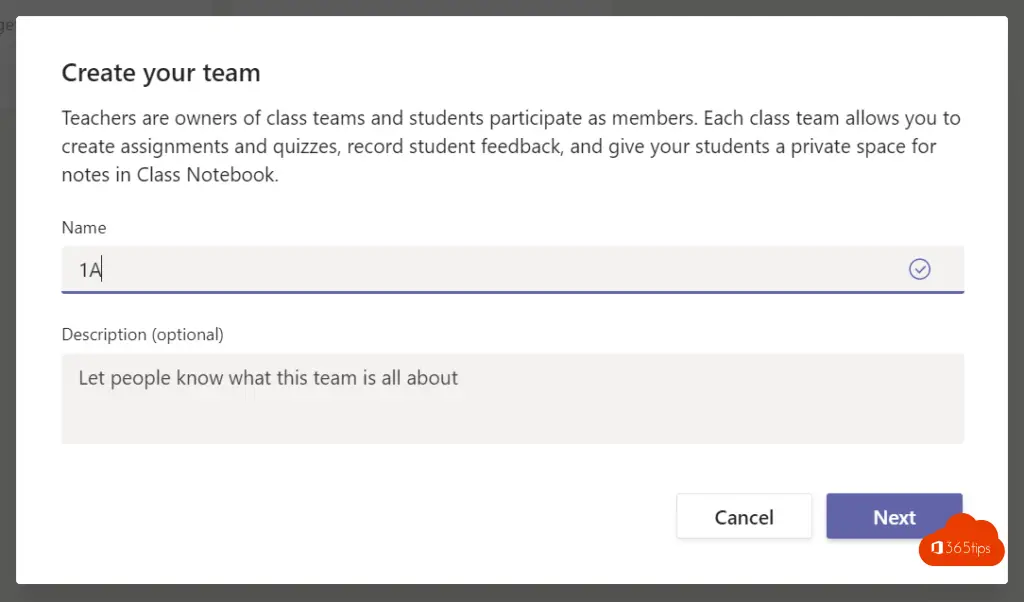Screen dimensions: 1024x602
Task: Click the 'Create your team' heading
Action: [x=161, y=72]
